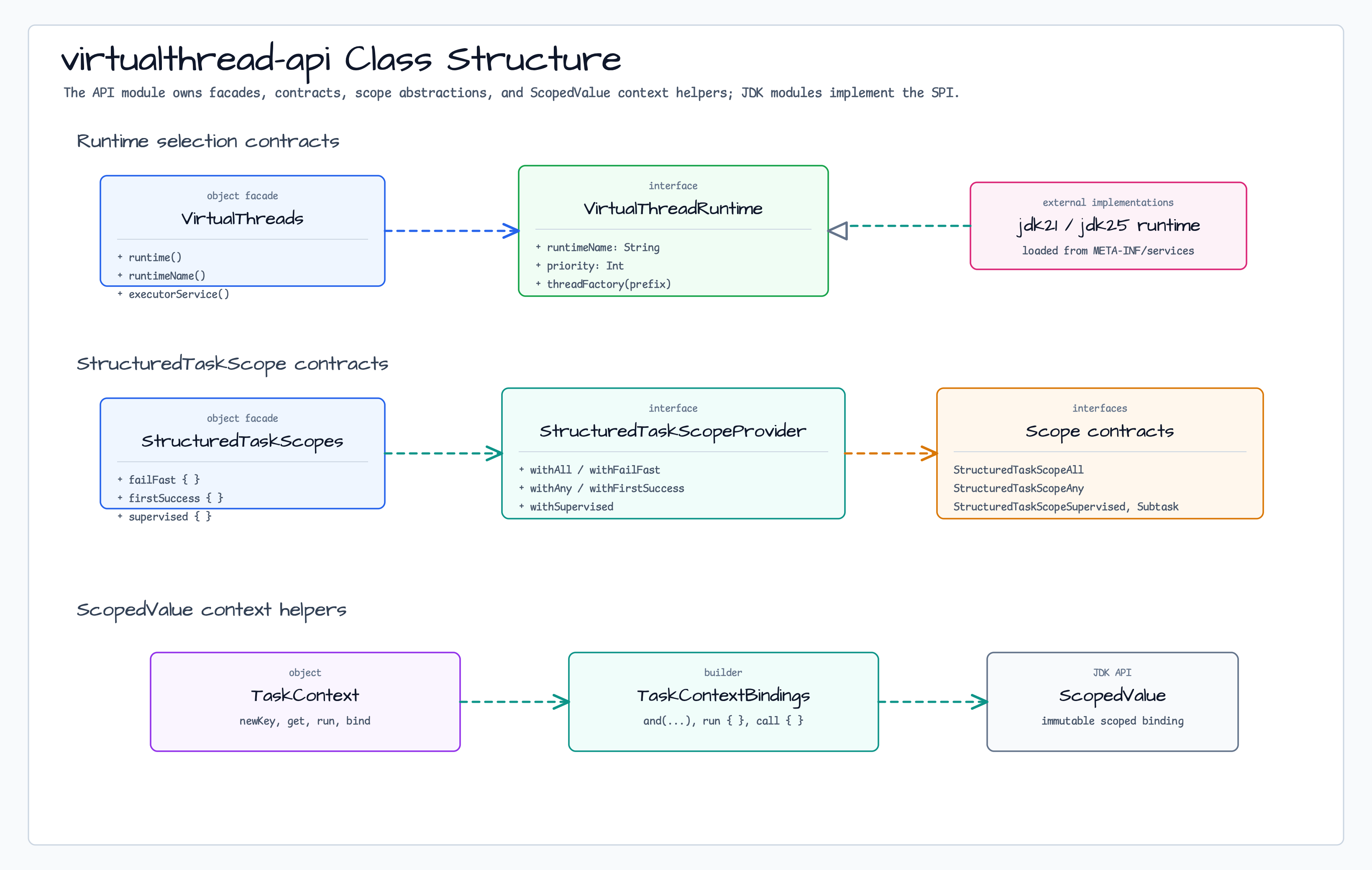Click the '+ firstSuccess { }' member
Screen dimensions: 1372x870
pos(170,498)
